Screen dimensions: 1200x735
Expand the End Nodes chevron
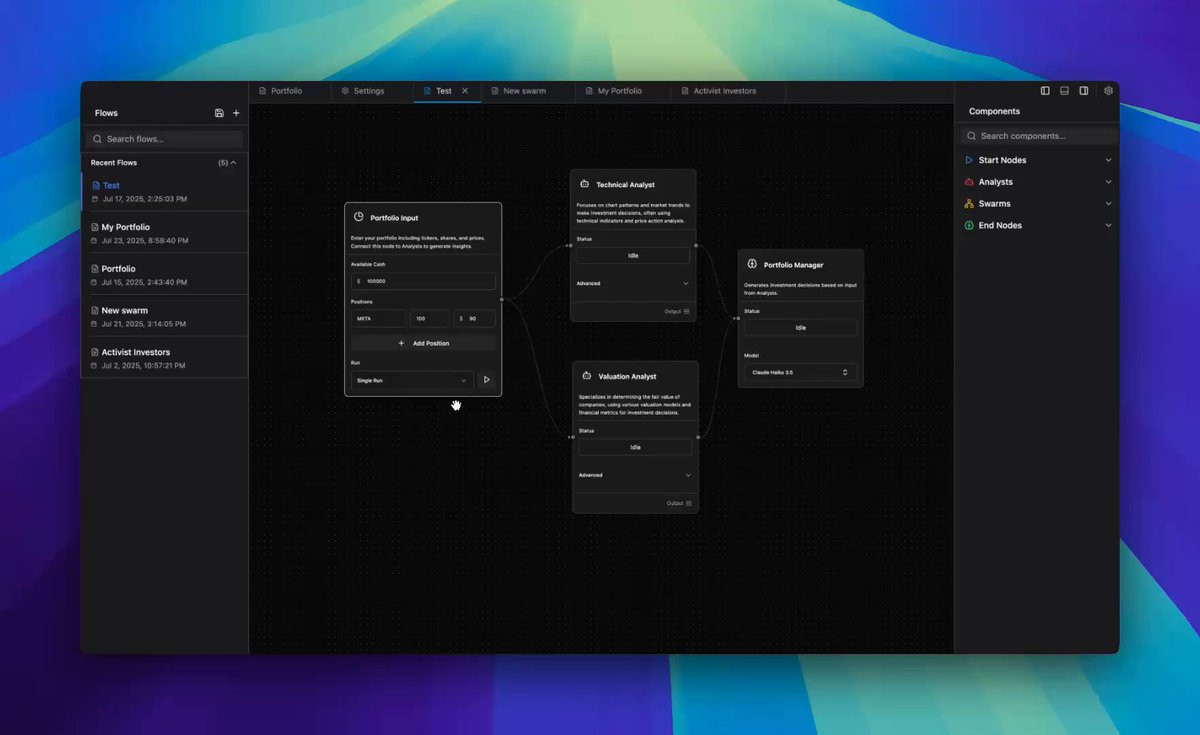coord(1108,226)
